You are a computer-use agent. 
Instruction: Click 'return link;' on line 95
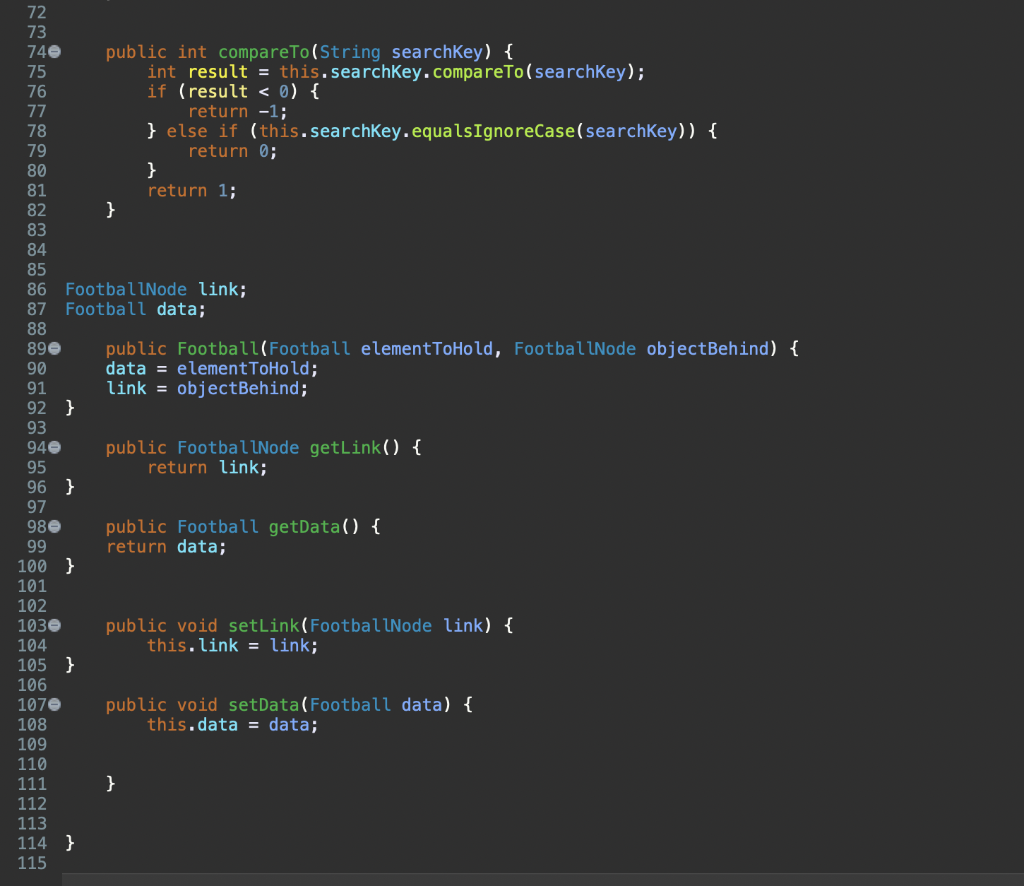[208, 467]
